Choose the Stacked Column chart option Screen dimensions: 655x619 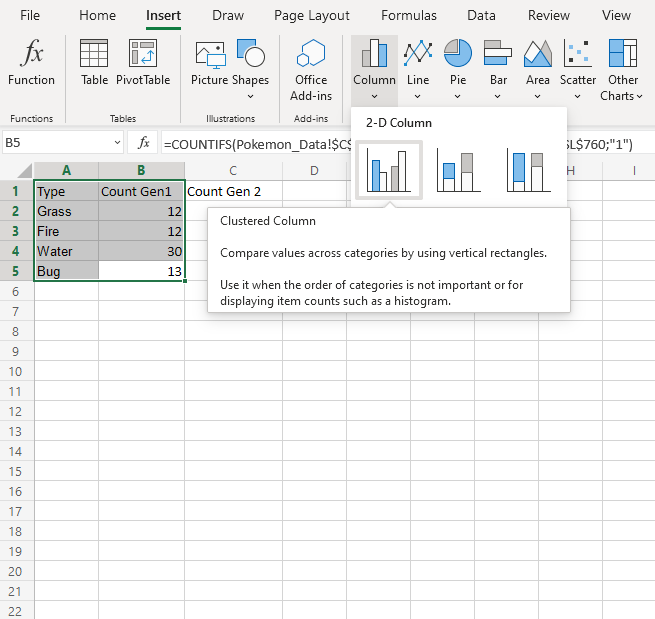459,171
